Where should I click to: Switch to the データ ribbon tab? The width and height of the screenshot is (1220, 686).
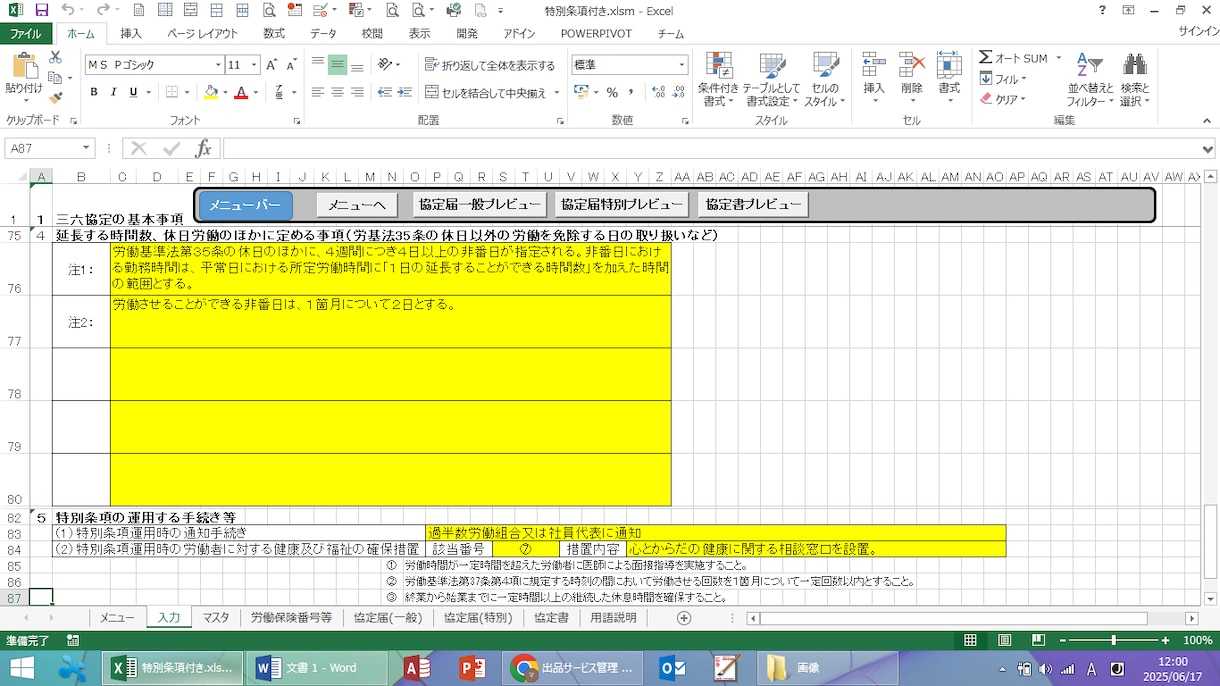[323, 33]
